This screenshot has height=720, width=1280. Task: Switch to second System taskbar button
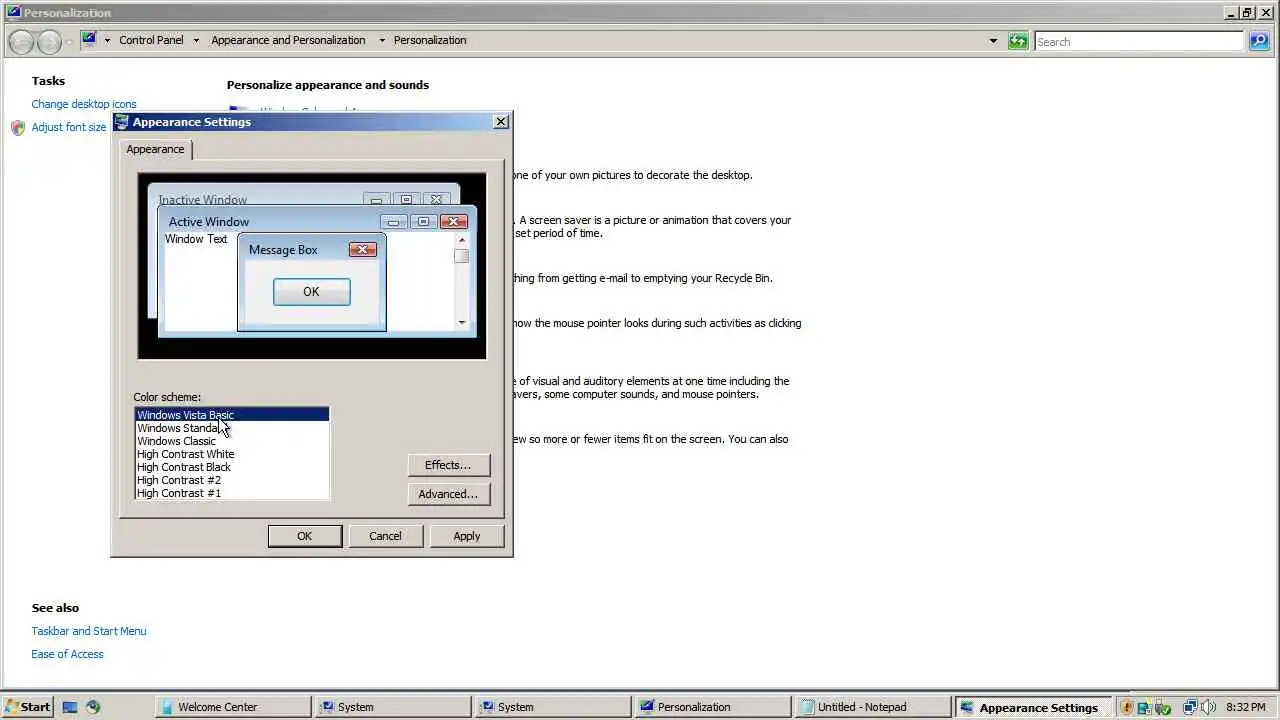tap(554, 707)
